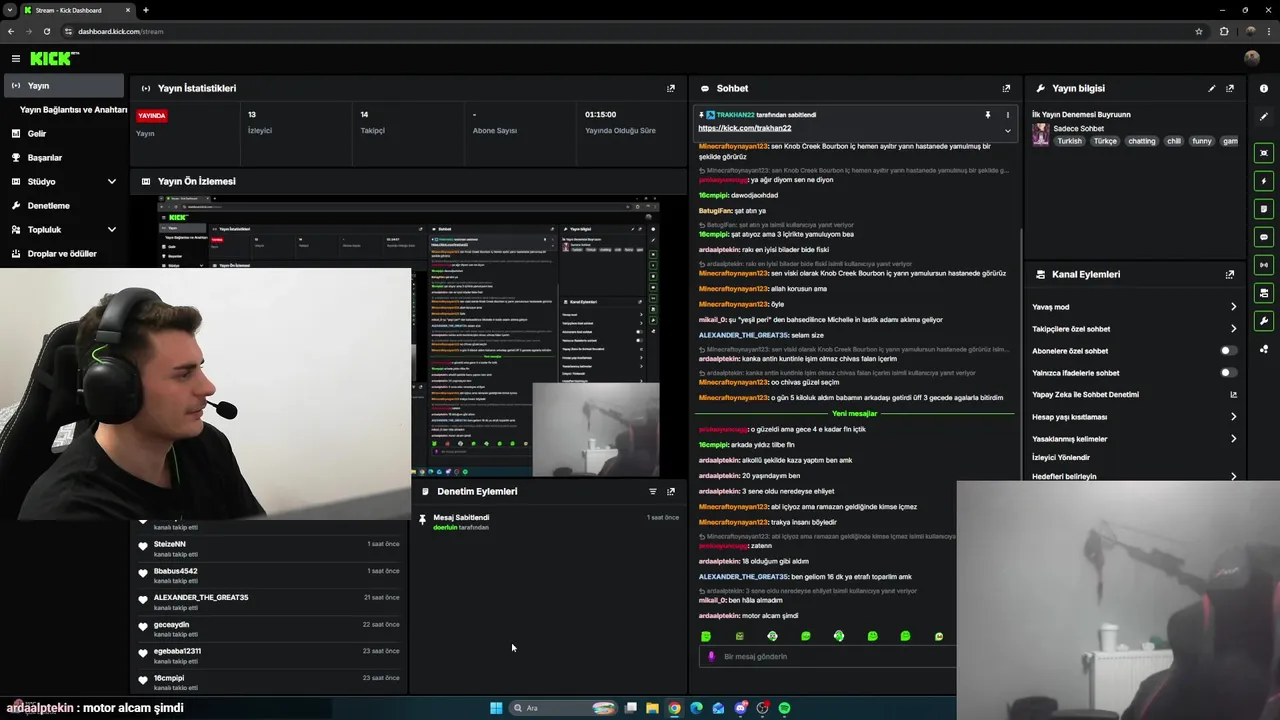Open Yayın Bağlantısı ve Anahtarı

tap(73, 110)
